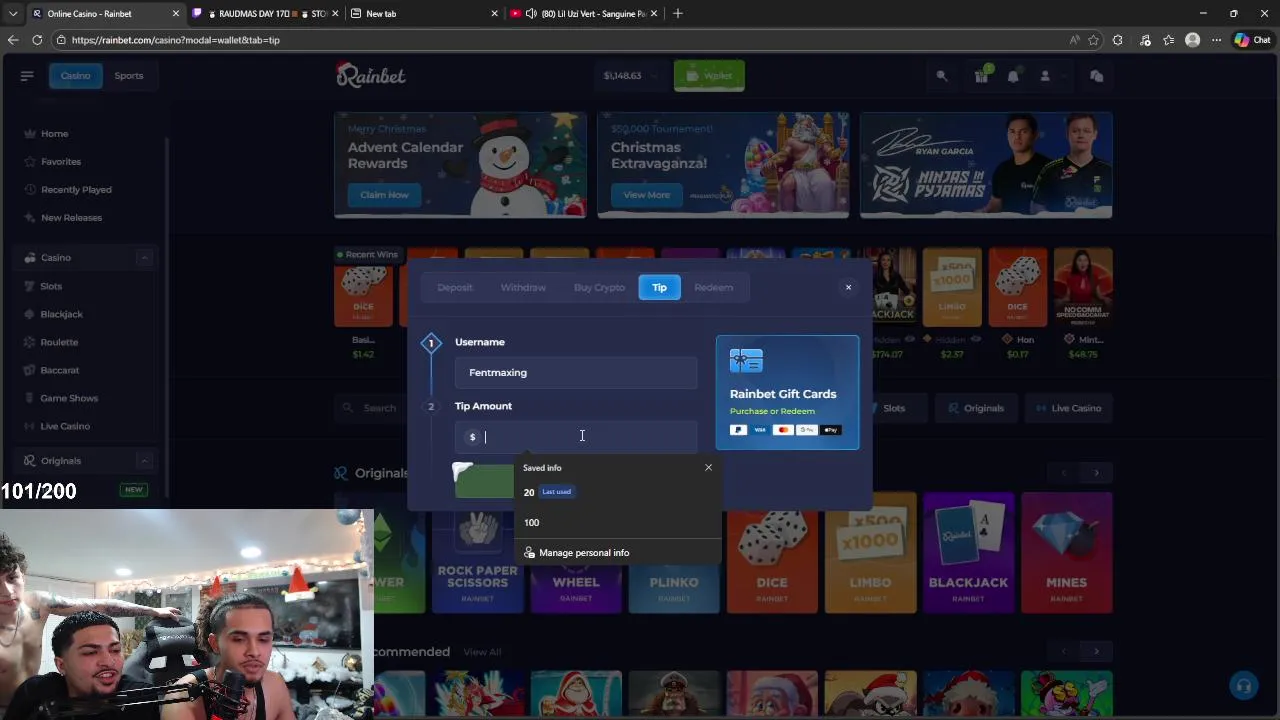Select the Sports toggle at top left
The width and height of the screenshot is (1280, 720).
(129, 76)
